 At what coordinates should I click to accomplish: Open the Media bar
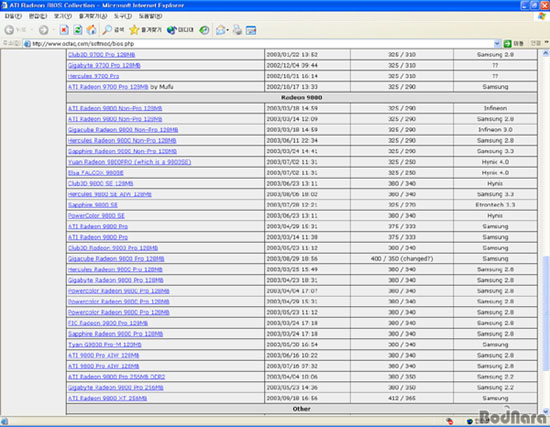(180, 30)
